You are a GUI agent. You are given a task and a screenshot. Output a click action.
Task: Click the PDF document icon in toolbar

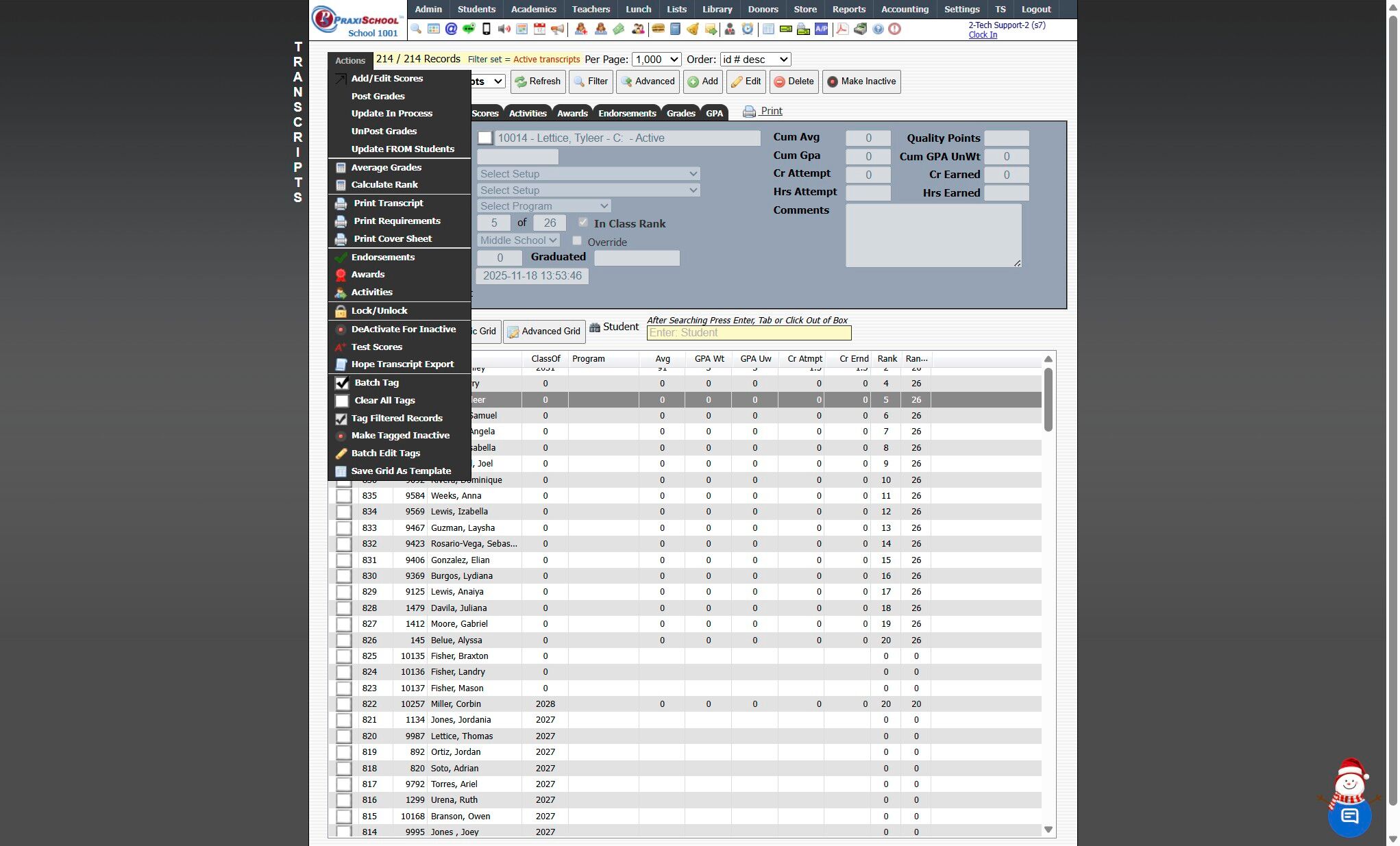point(842,29)
